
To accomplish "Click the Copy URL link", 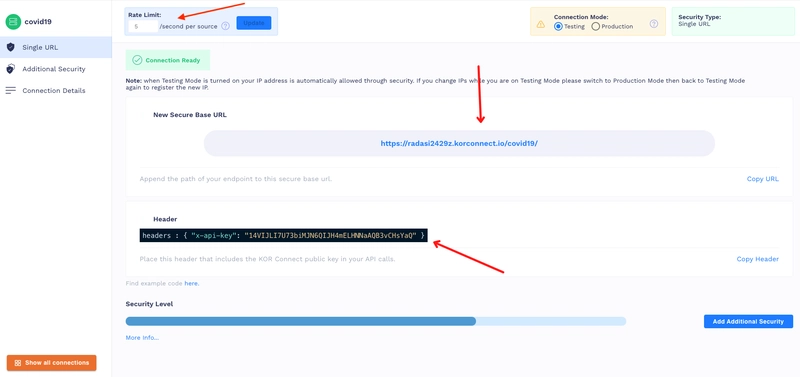I will point(763,179).
